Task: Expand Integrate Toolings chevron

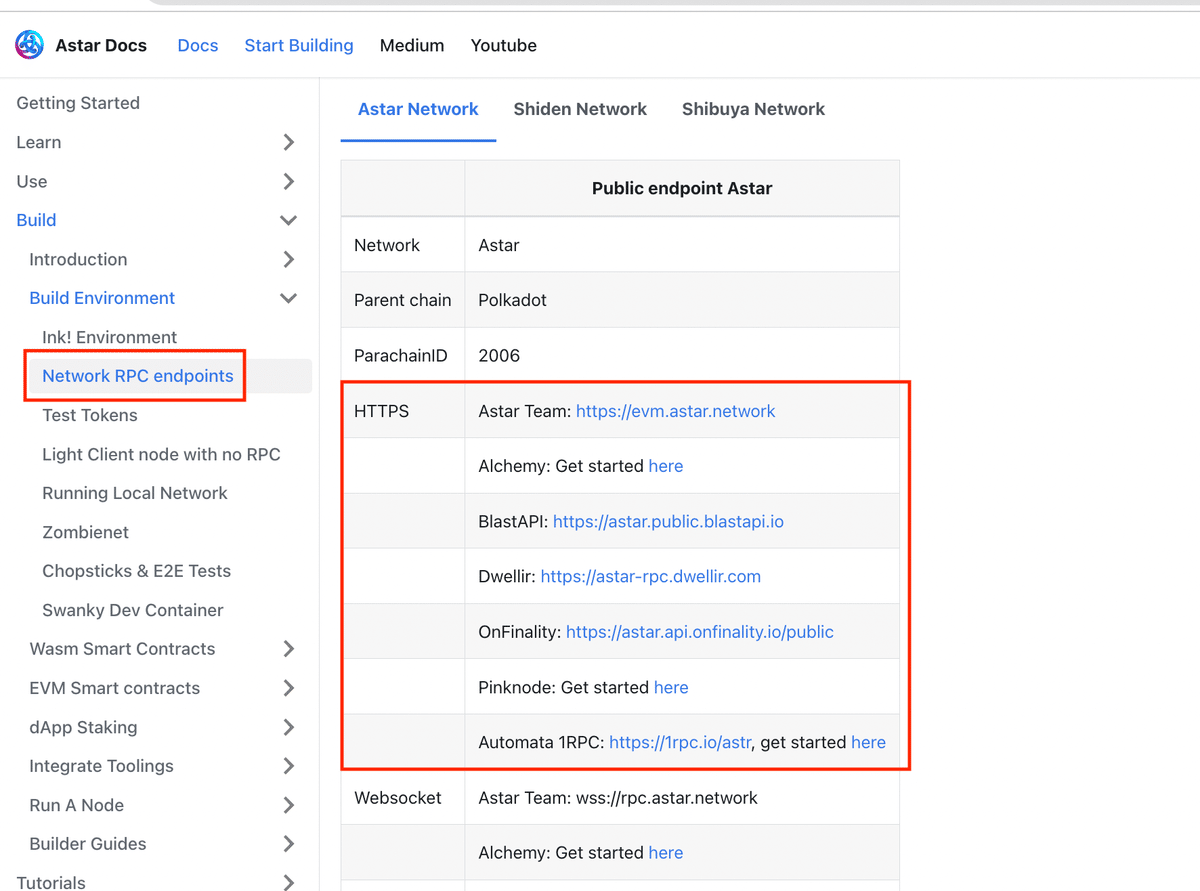Action: 288,766
